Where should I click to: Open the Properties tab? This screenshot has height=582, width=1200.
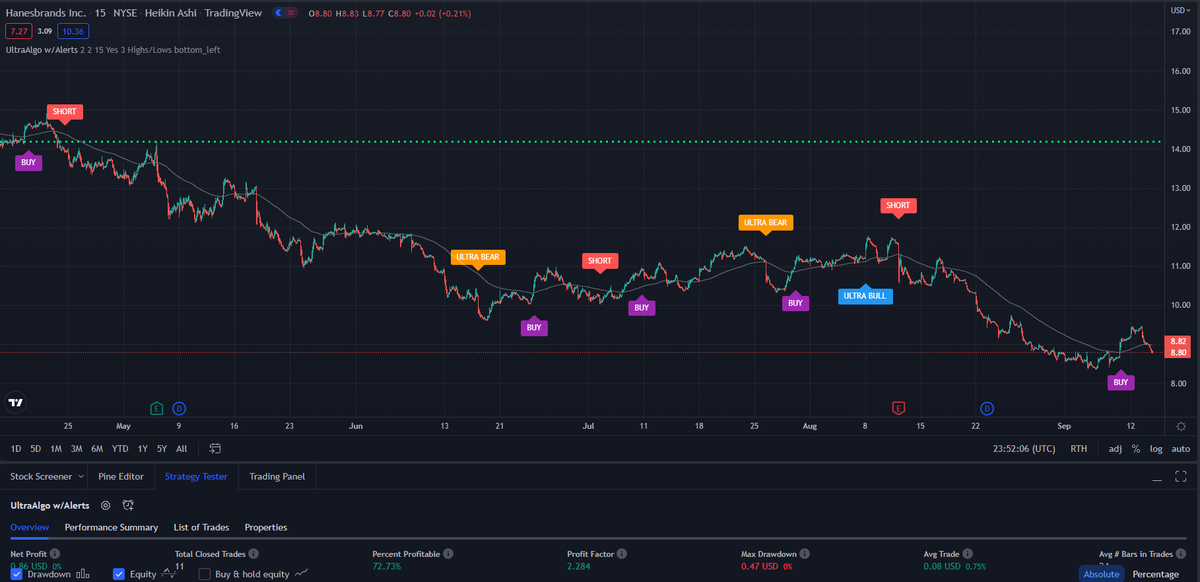tap(266, 527)
